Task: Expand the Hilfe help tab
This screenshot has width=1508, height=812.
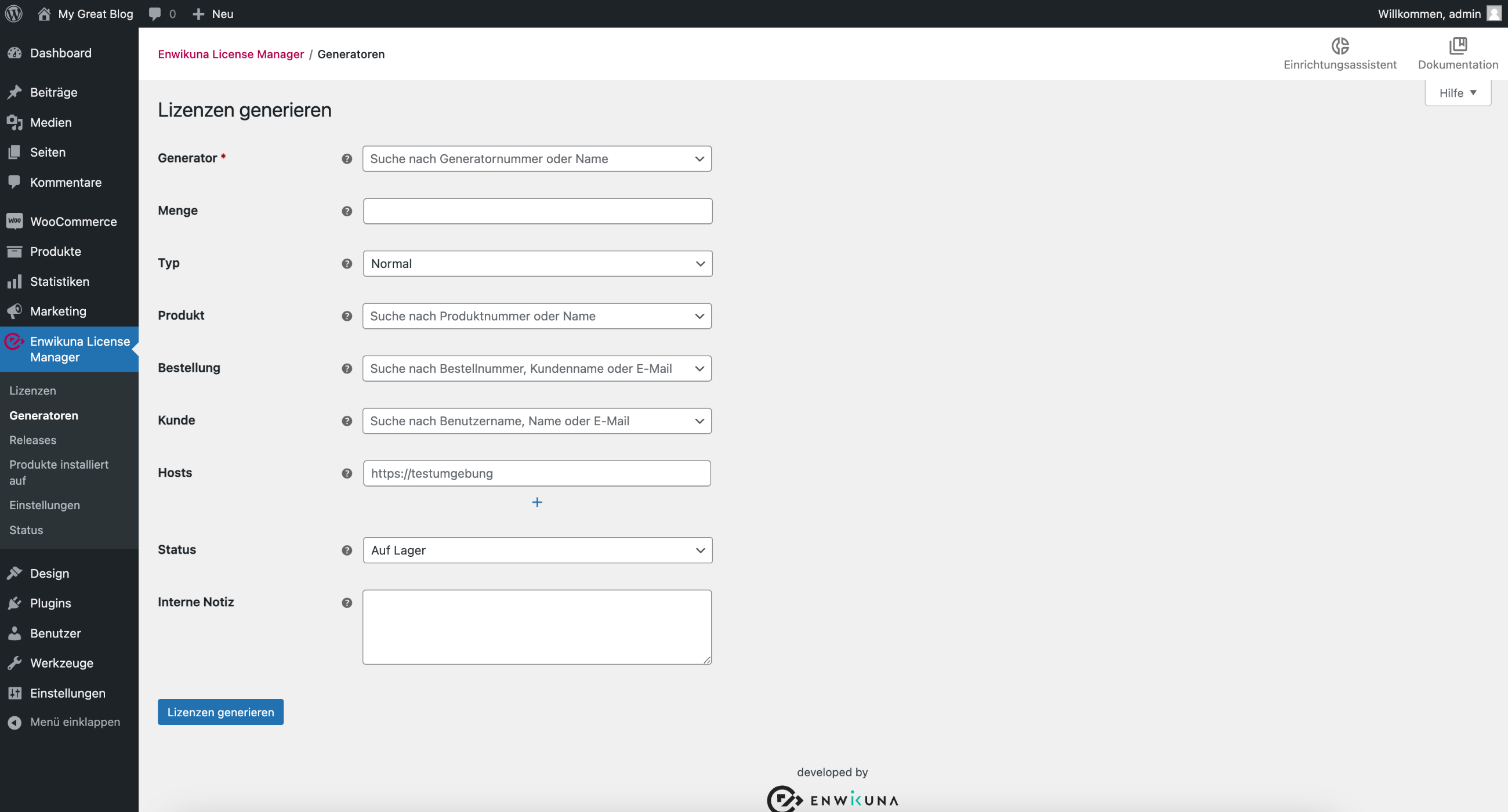Action: tap(1458, 92)
